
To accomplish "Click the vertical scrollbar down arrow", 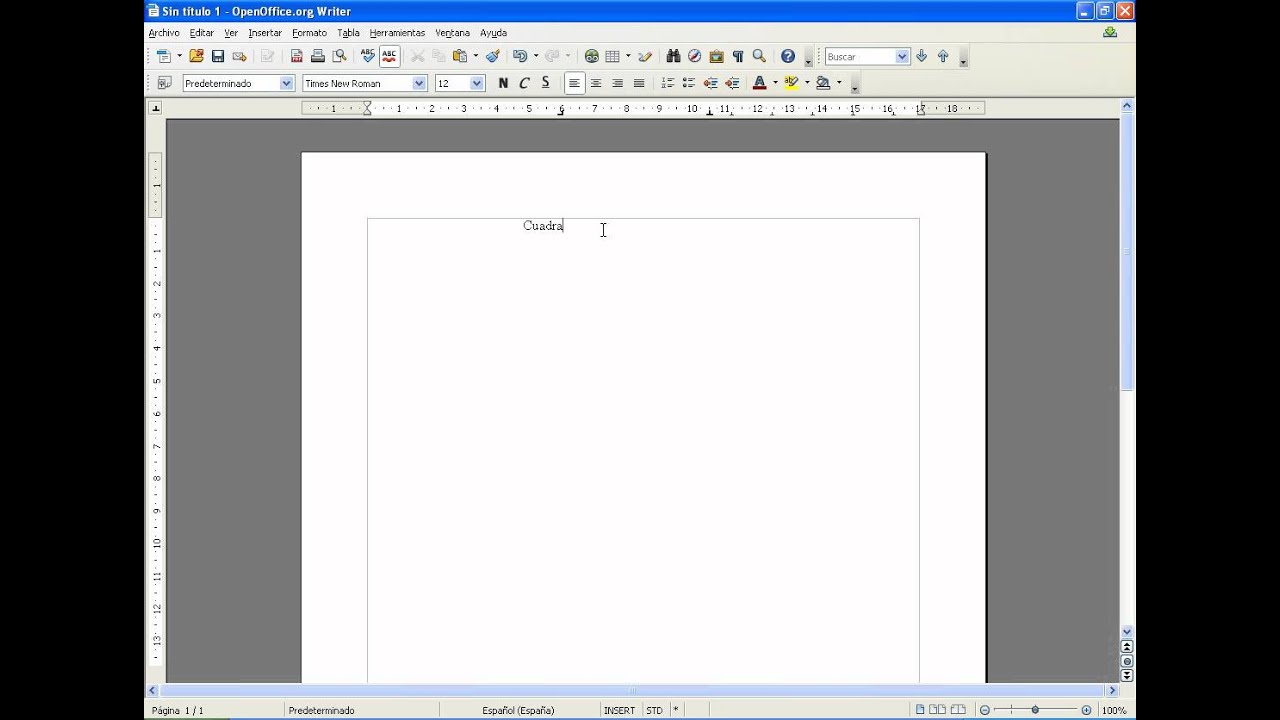I will pyautogui.click(x=1127, y=632).
